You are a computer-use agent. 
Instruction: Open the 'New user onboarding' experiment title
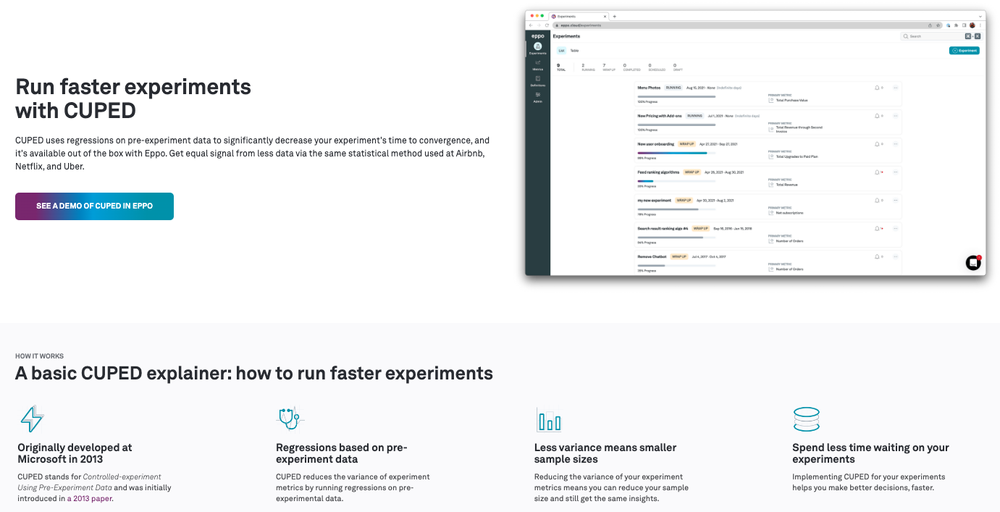tap(656, 144)
